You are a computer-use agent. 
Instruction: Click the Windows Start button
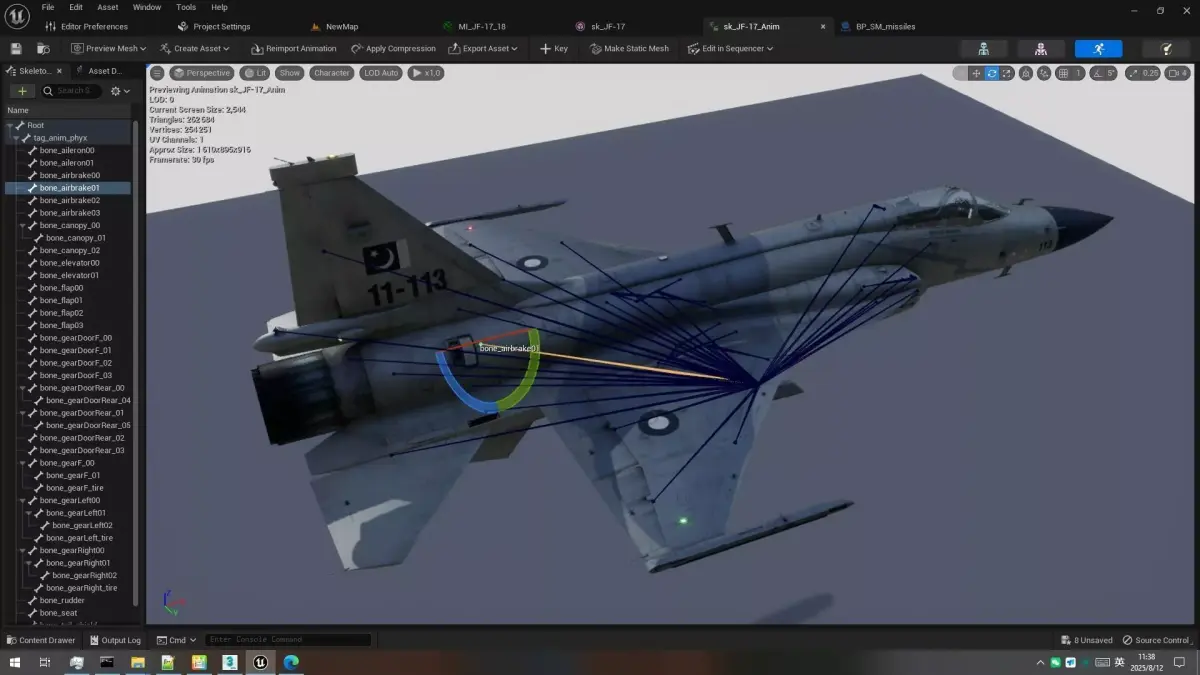tap(14, 662)
